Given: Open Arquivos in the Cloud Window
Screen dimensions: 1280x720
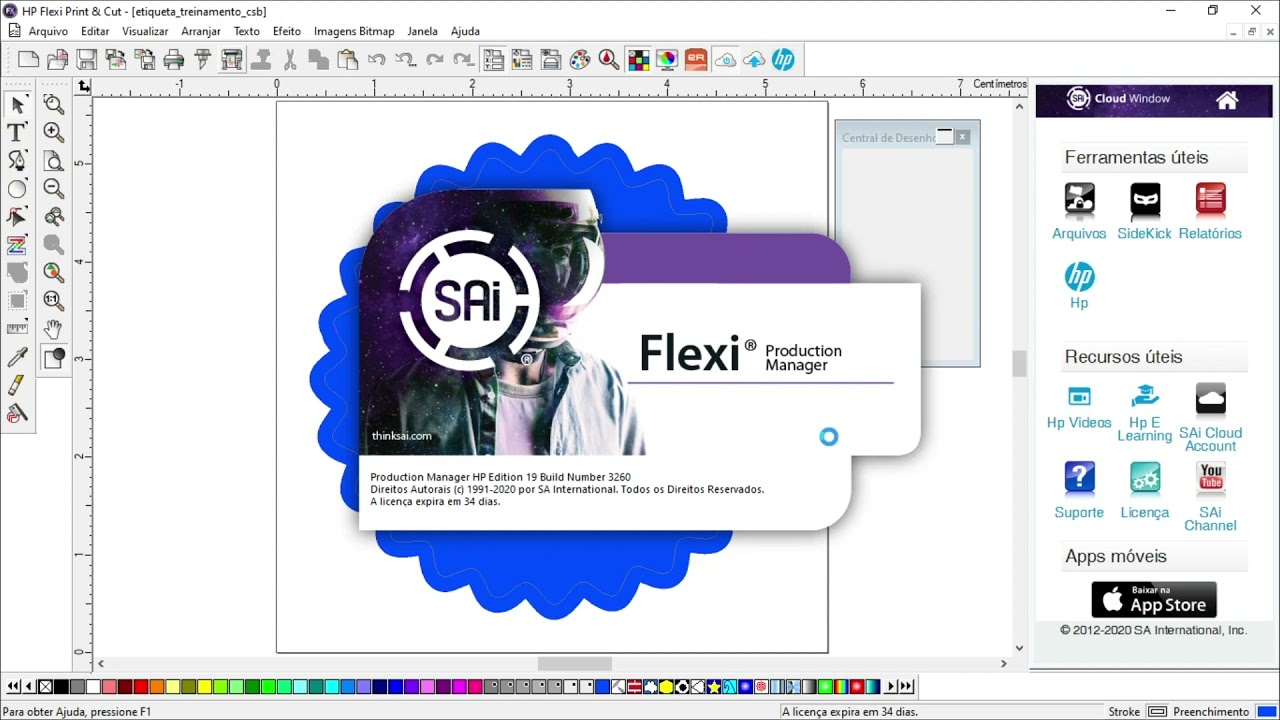Looking at the screenshot, I should 1079,212.
